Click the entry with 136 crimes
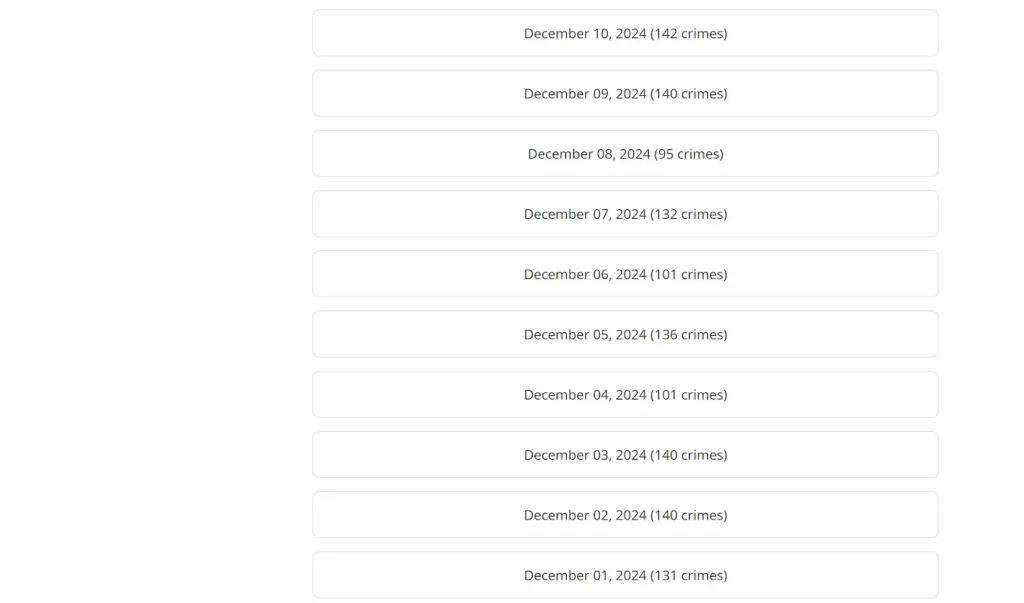Screen dimensions: 1024x603 pos(625,334)
